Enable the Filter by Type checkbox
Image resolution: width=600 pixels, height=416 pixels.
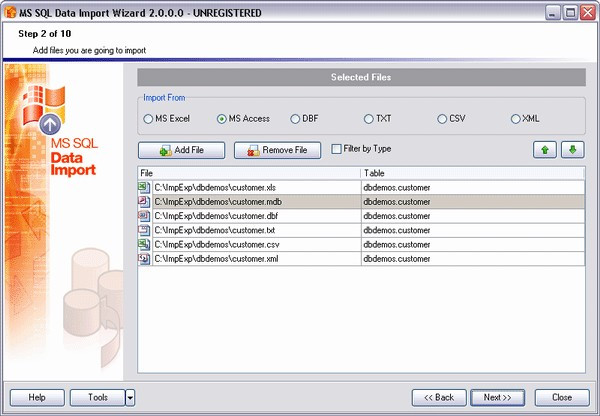[336, 149]
